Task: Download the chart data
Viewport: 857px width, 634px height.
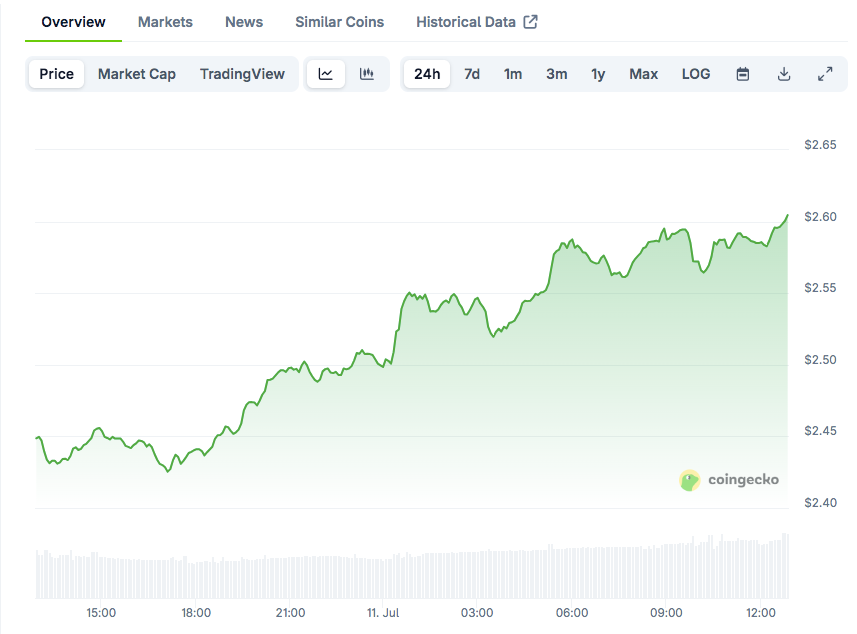Action: (x=784, y=74)
